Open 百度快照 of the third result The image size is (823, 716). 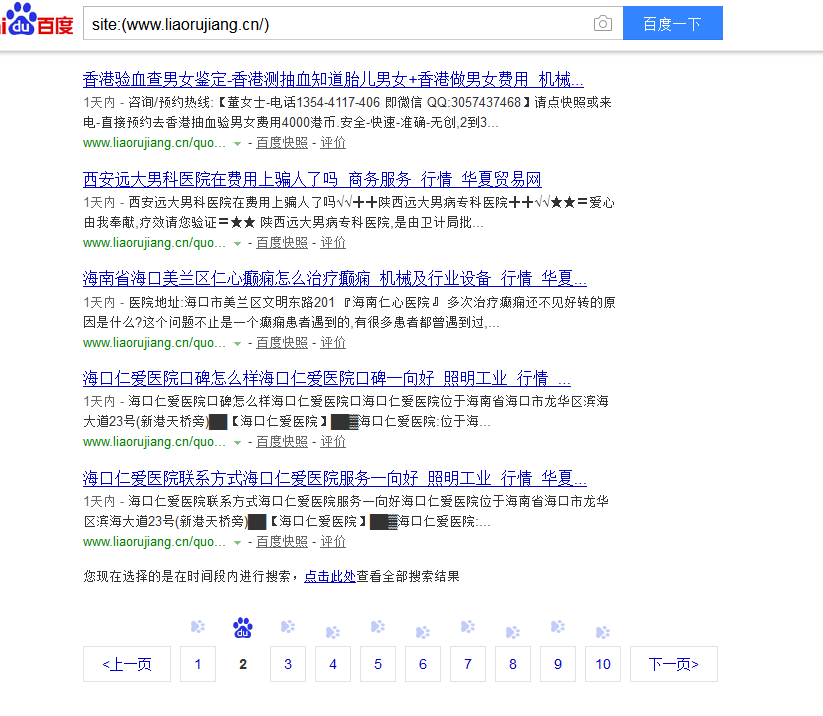point(282,342)
